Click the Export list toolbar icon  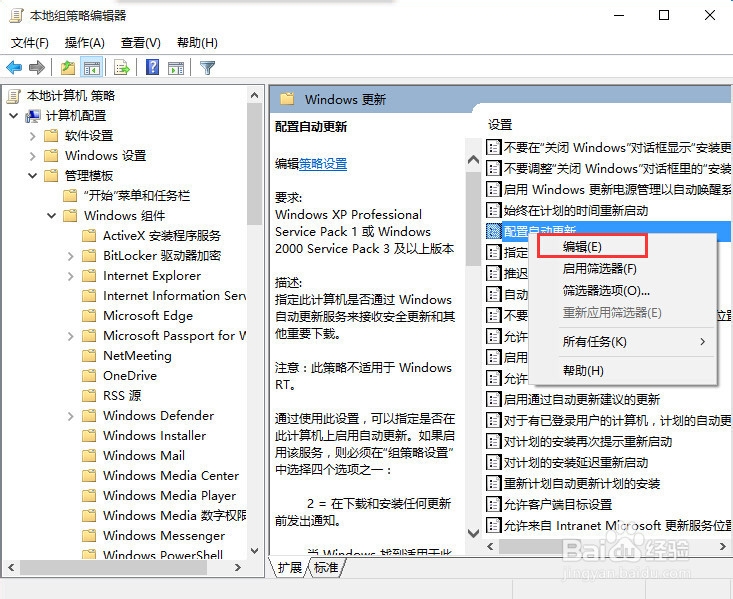(122, 68)
